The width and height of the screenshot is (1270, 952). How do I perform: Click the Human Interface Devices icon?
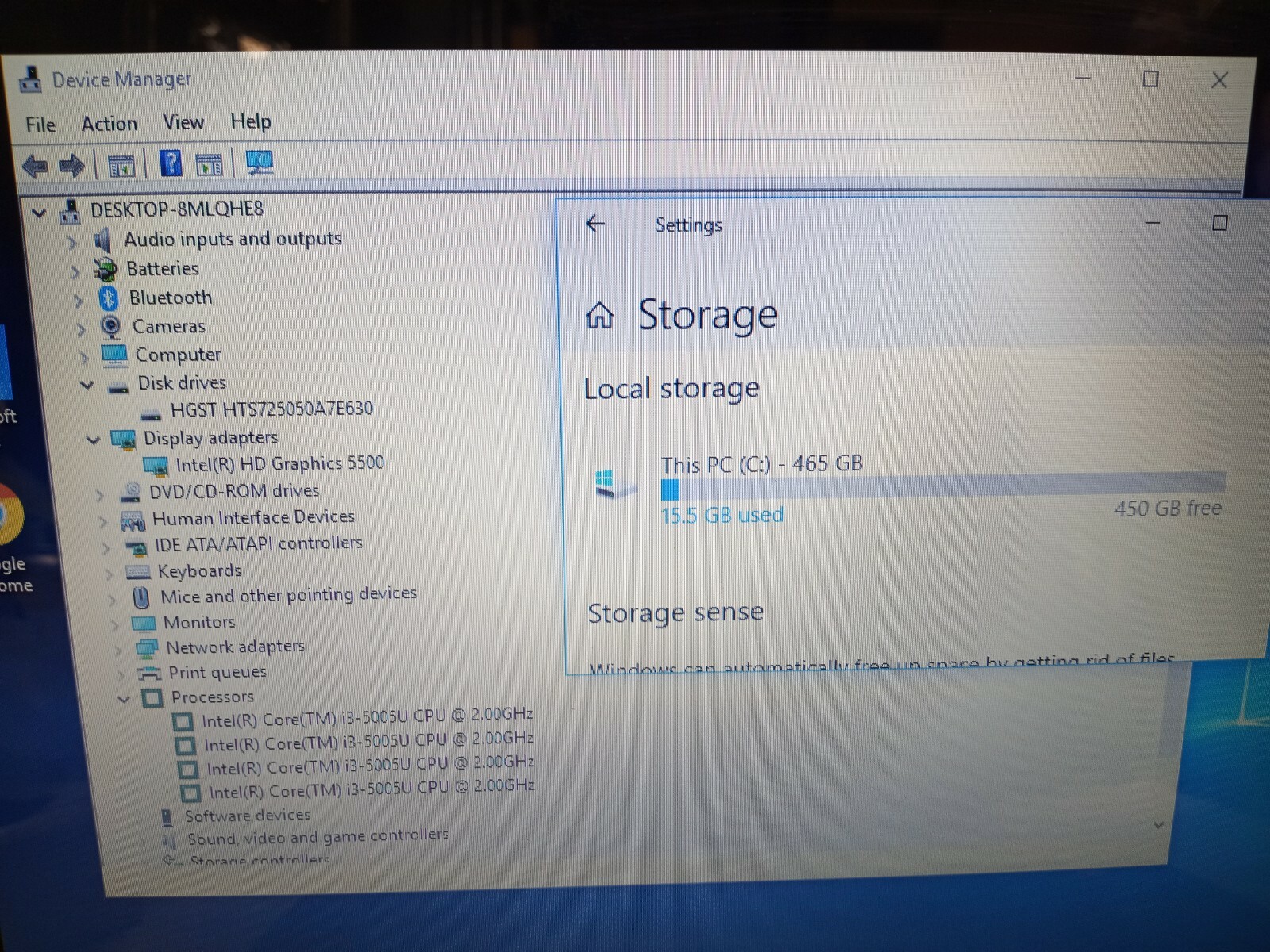coord(133,520)
